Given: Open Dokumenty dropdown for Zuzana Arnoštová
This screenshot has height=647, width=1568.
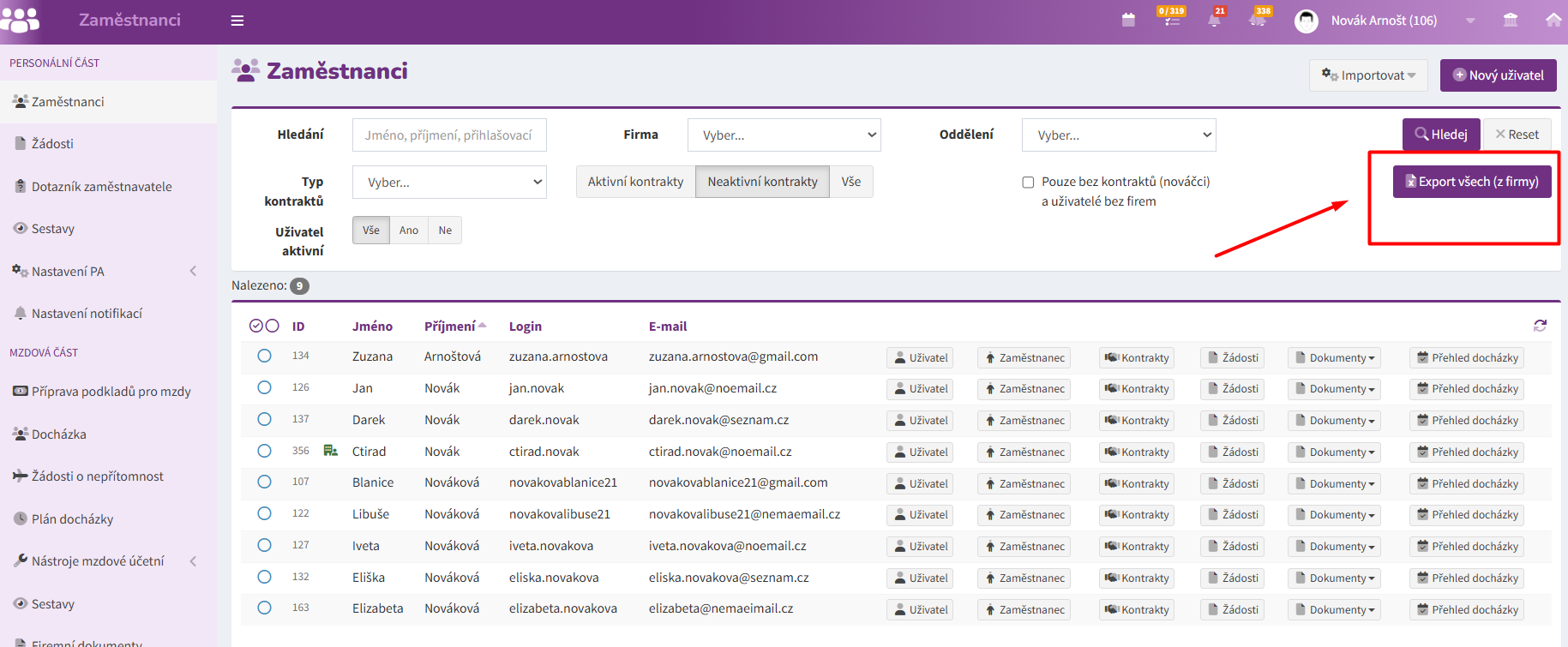Looking at the screenshot, I should click(x=1336, y=358).
